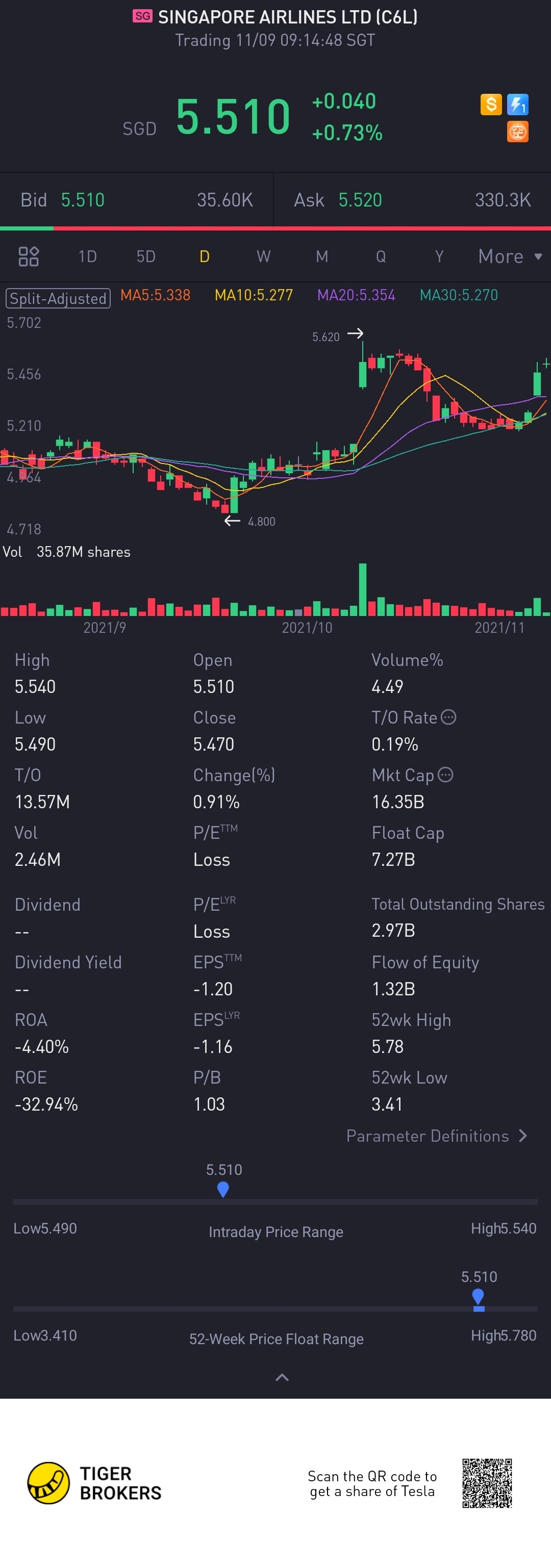Image resolution: width=551 pixels, height=1568 pixels.
Task: Tap the intraday price range marker
Action: (x=223, y=1190)
